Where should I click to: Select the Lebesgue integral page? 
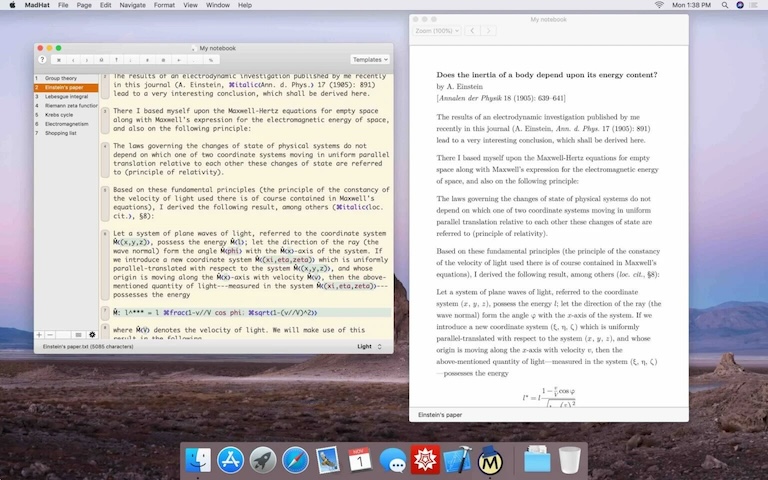click(x=66, y=96)
